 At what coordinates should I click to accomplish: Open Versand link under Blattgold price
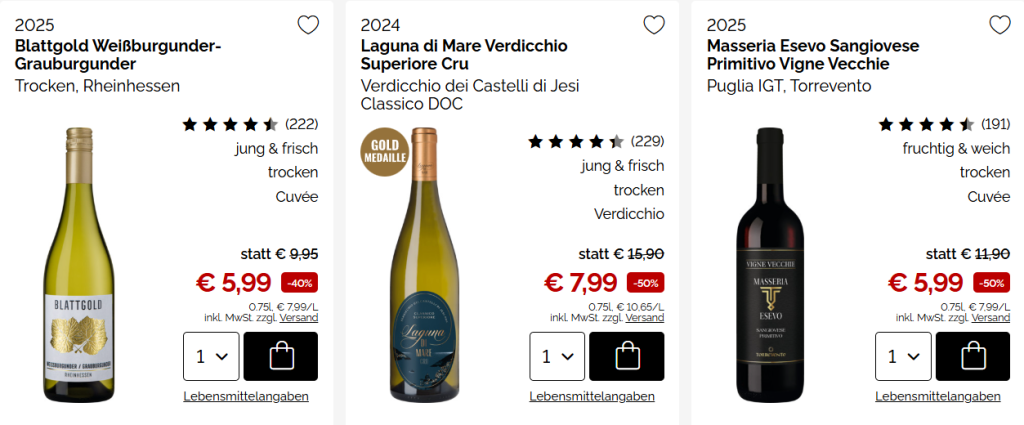pos(299,317)
